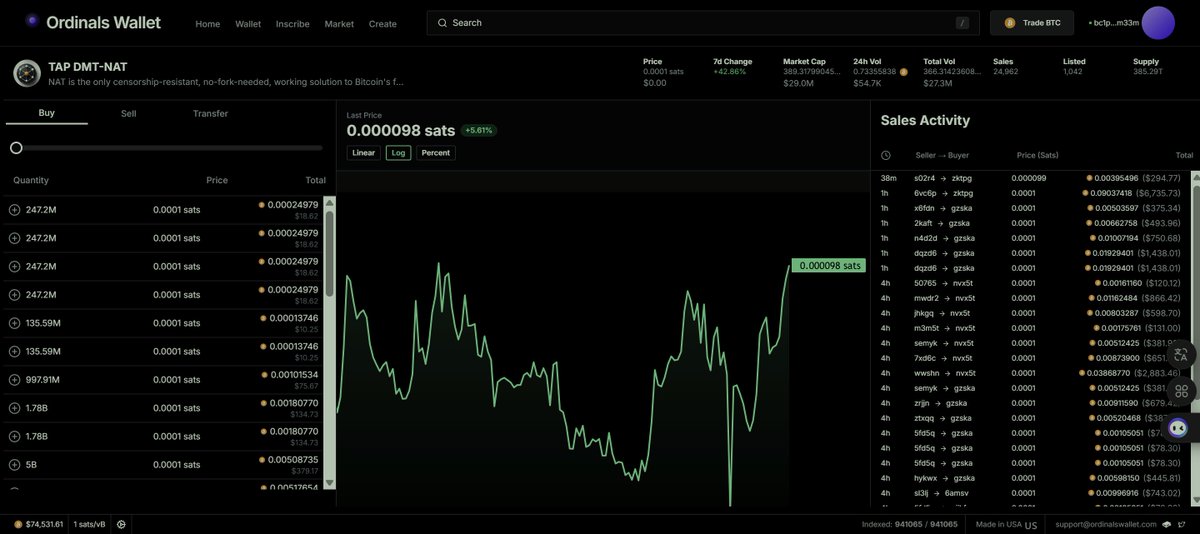
Task: Click the Quantity column header
Action: pyautogui.click(x=31, y=180)
